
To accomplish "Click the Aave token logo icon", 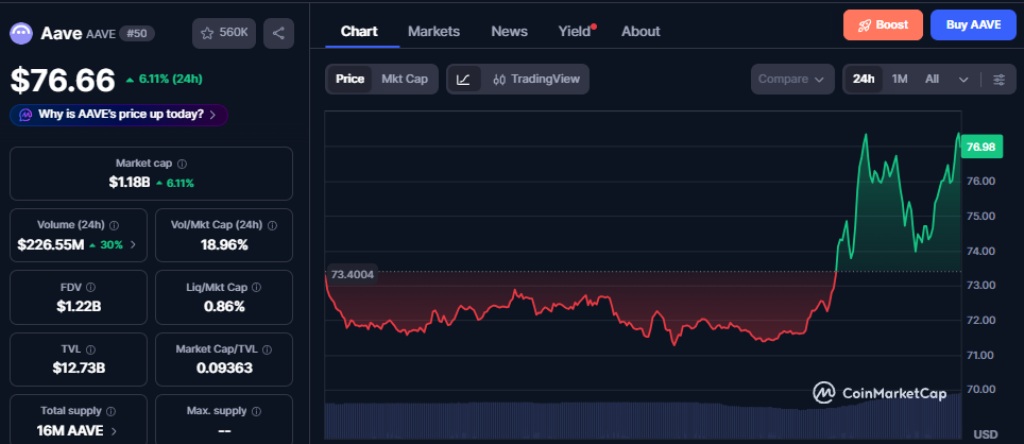I will tap(22, 33).
